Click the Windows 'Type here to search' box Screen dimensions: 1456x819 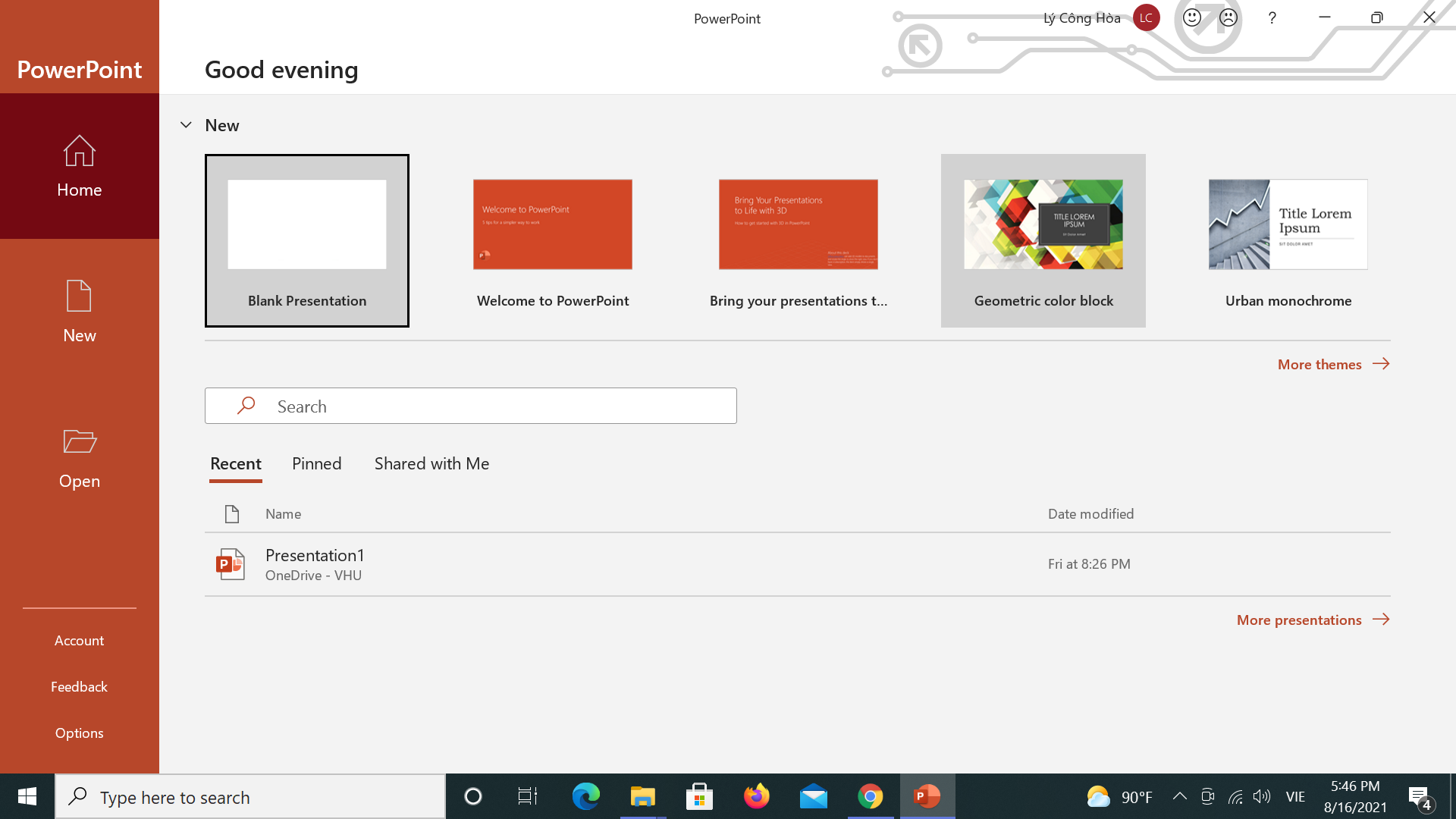(250, 797)
